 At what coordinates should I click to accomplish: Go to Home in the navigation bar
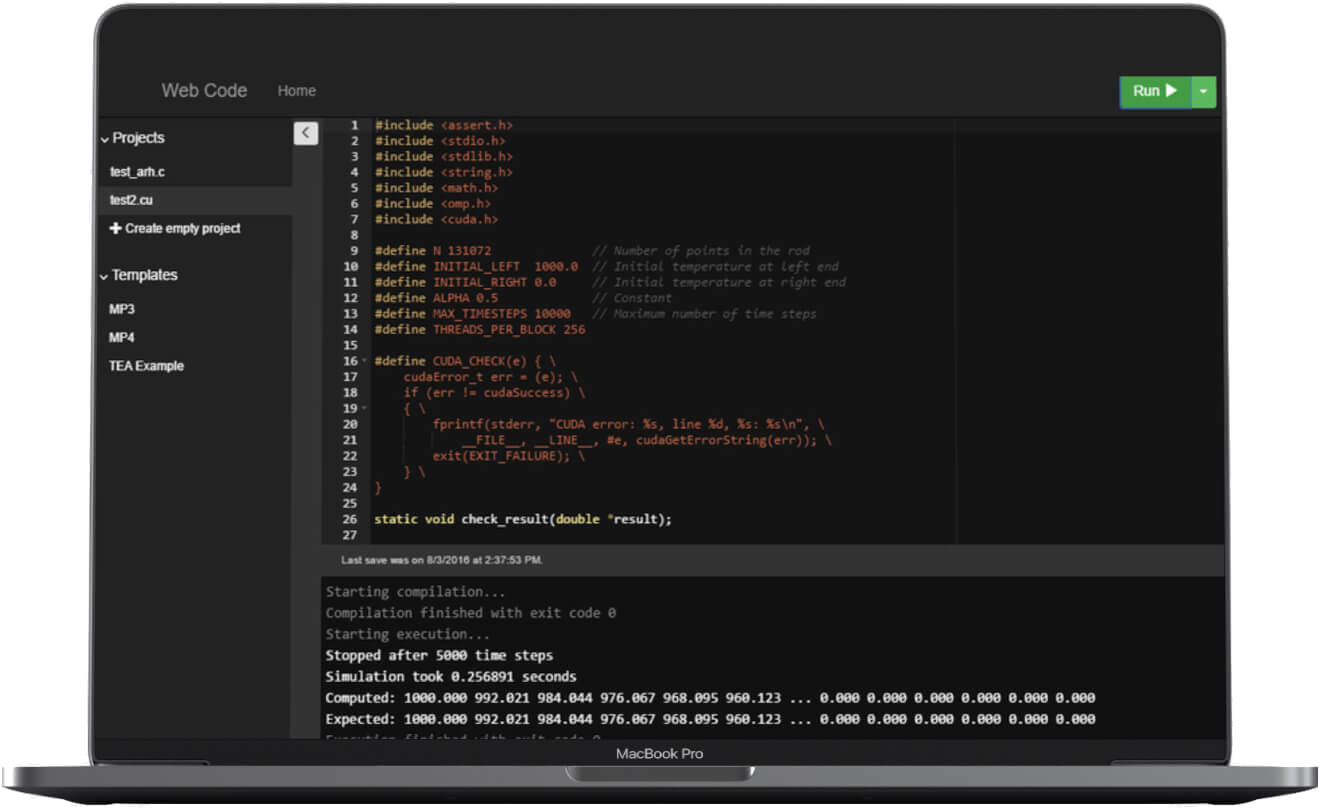(296, 91)
